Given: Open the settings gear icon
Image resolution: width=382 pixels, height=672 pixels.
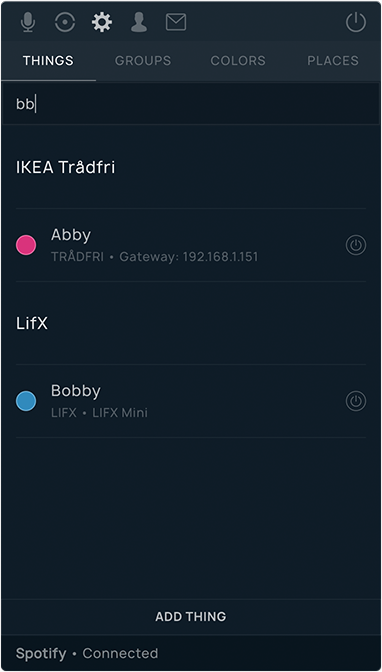Looking at the screenshot, I should (102, 22).
